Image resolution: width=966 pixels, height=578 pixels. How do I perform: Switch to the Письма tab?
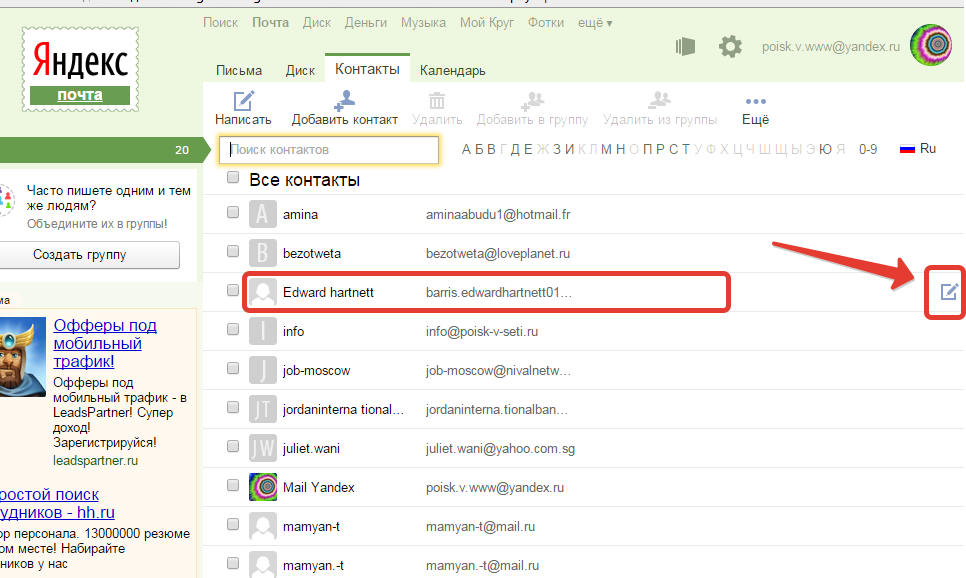point(239,70)
